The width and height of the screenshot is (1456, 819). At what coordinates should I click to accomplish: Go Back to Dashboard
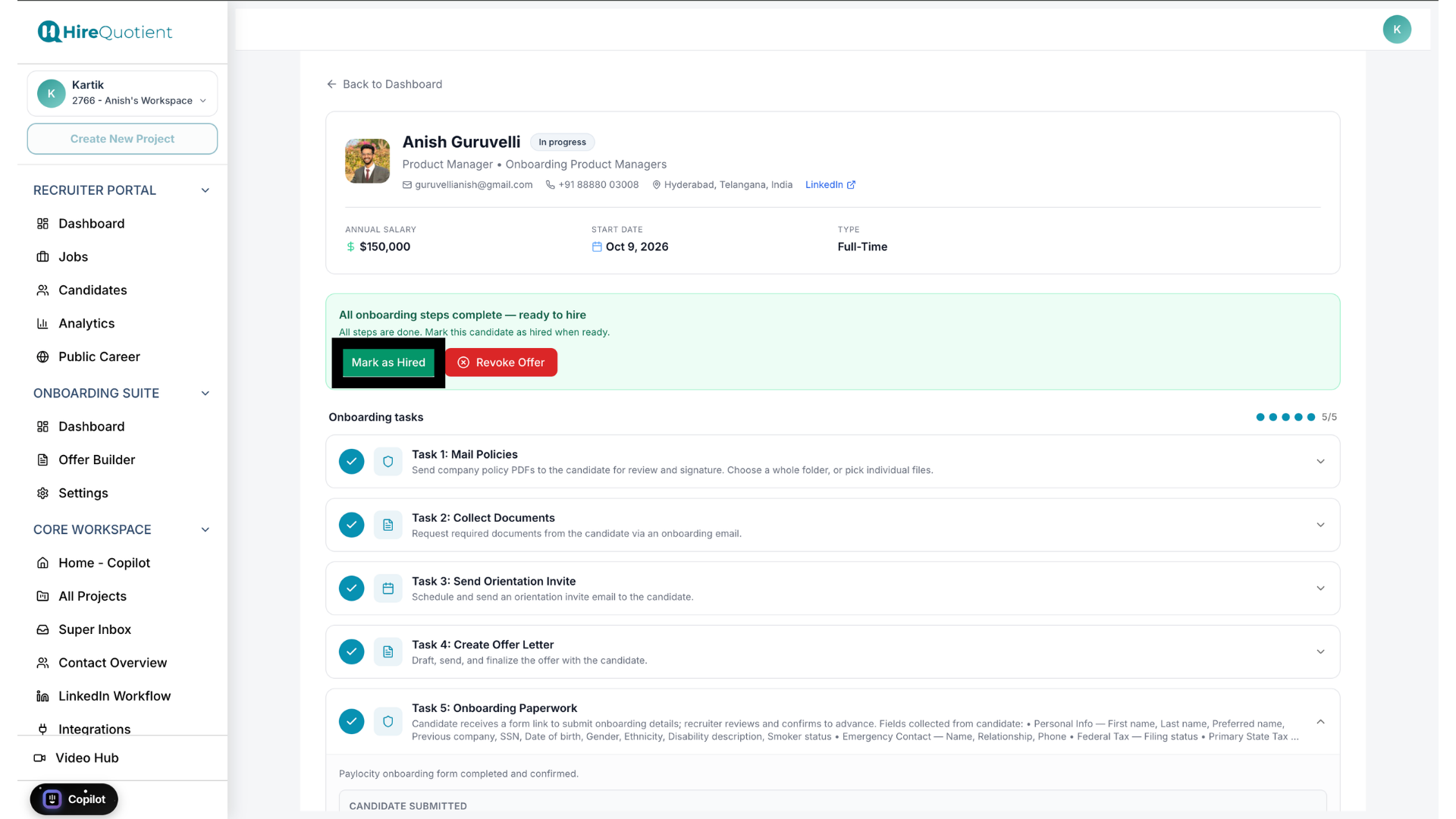pyautogui.click(x=384, y=84)
